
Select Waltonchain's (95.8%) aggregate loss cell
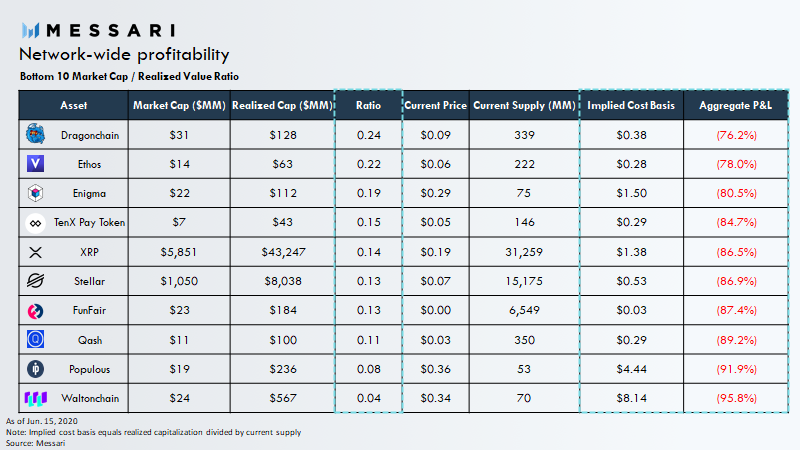[736, 398]
